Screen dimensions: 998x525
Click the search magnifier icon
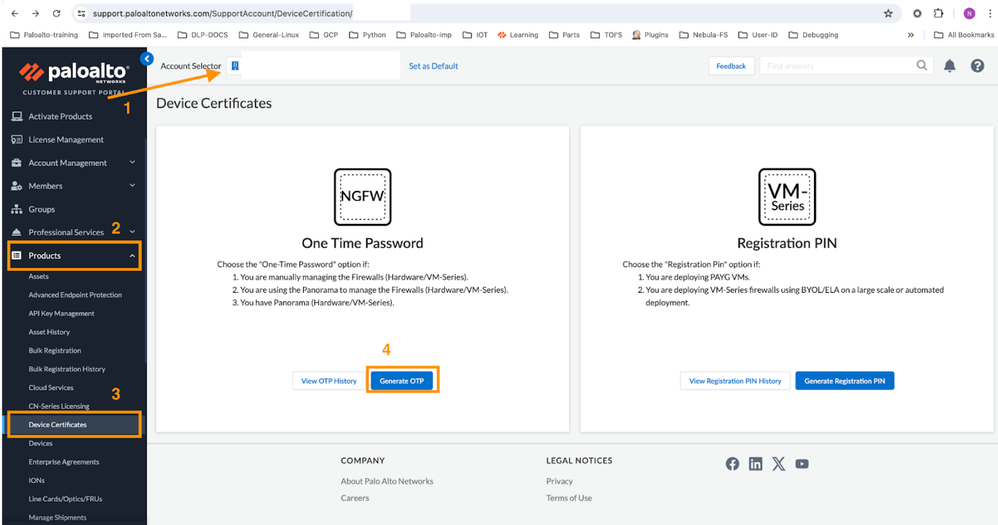pyautogui.click(x=922, y=65)
